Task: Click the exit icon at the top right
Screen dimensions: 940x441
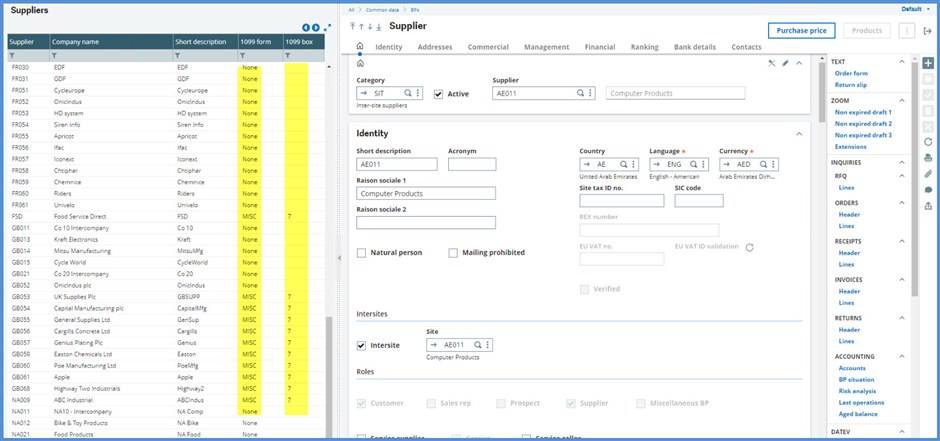Action: (927, 31)
